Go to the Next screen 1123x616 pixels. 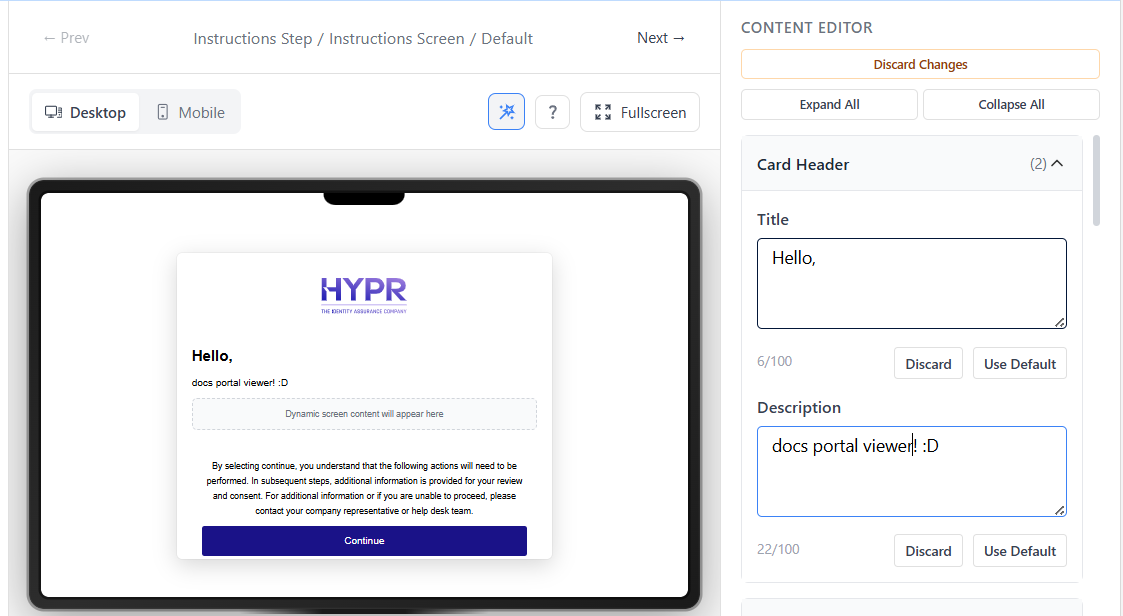(661, 38)
